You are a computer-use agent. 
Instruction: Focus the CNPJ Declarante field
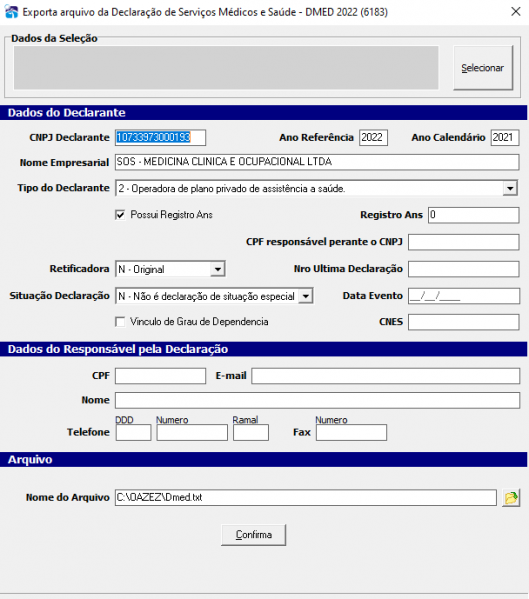(160, 138)
